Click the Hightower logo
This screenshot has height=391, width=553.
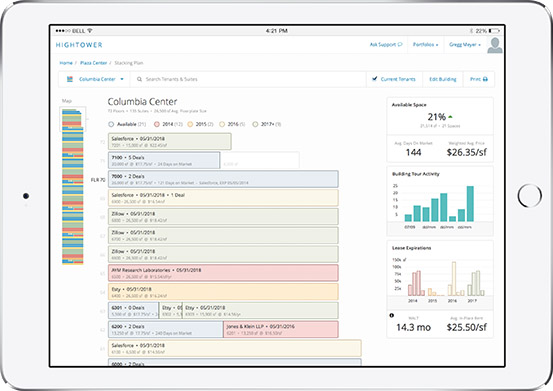tap(79, 45)
